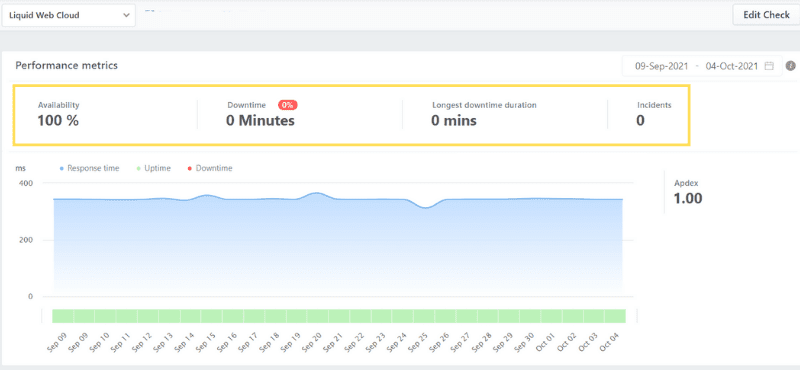The height and width of the screenshot is (370, 800).
Task: Click the response time dip at Sep 25
Action: tap(424, 207)
